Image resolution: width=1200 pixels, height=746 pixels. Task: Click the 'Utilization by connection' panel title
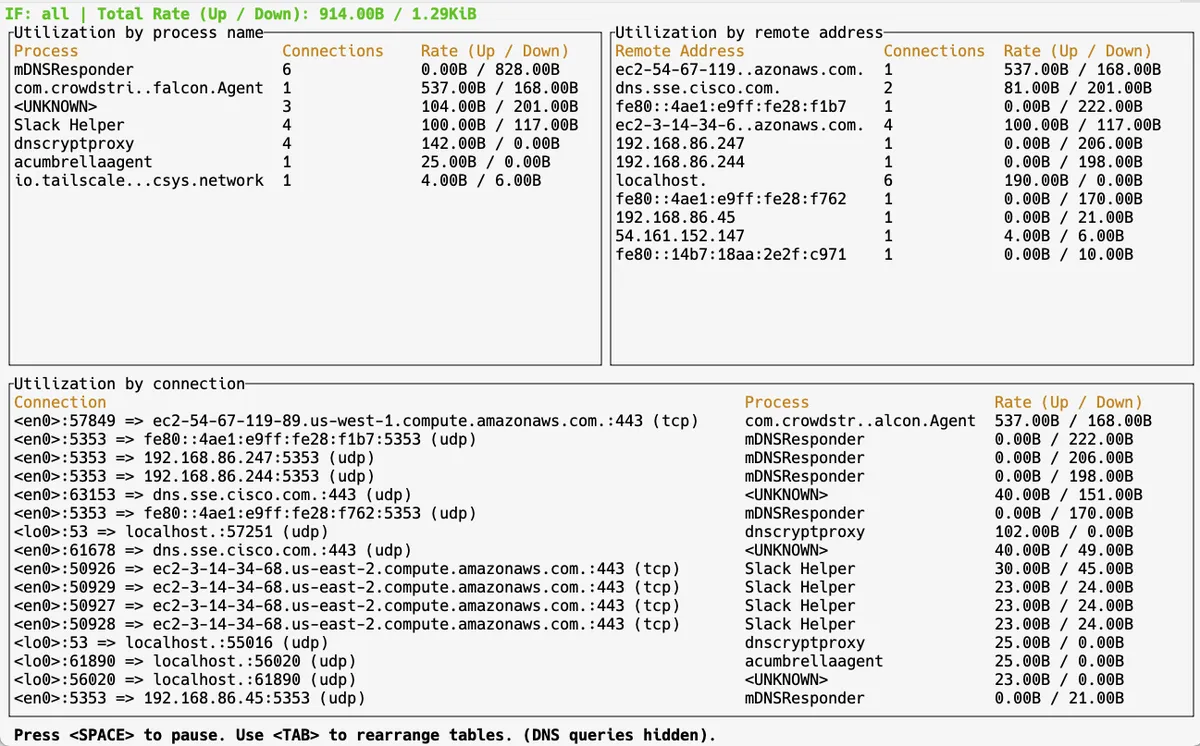pyautogui.click(x=130, y=383)
